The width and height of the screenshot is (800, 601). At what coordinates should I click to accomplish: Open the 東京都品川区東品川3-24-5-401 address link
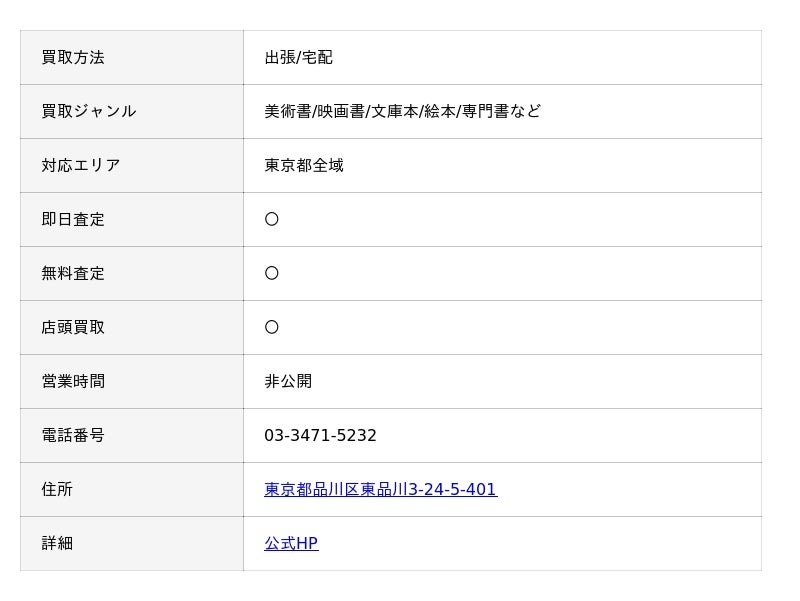(380, 489)
